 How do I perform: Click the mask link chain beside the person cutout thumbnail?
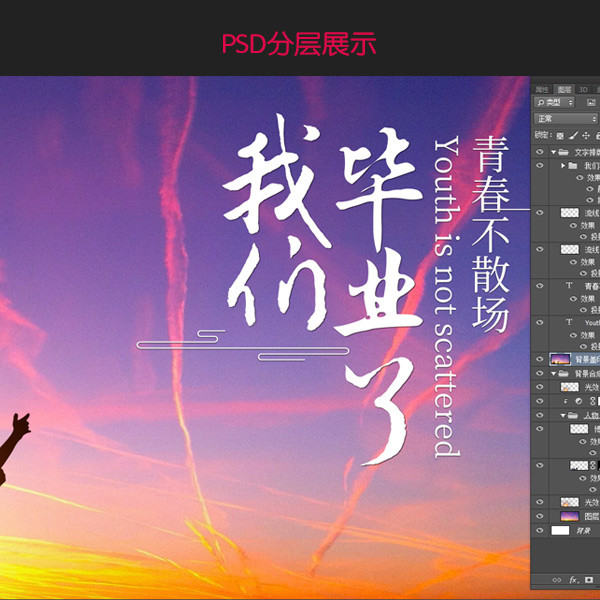(592, 465)
